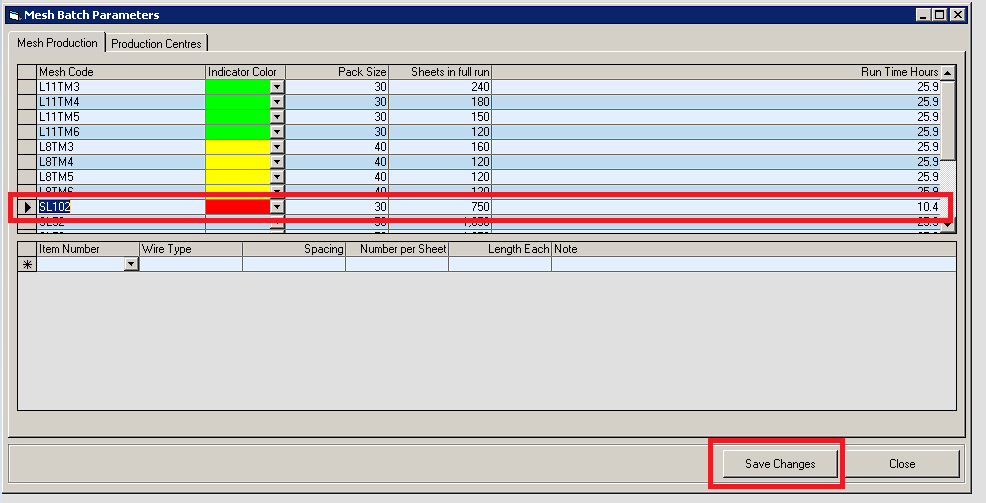Click the Number per Sheet header
This screenshot has height=503, width=986.
tap(397, 249)
